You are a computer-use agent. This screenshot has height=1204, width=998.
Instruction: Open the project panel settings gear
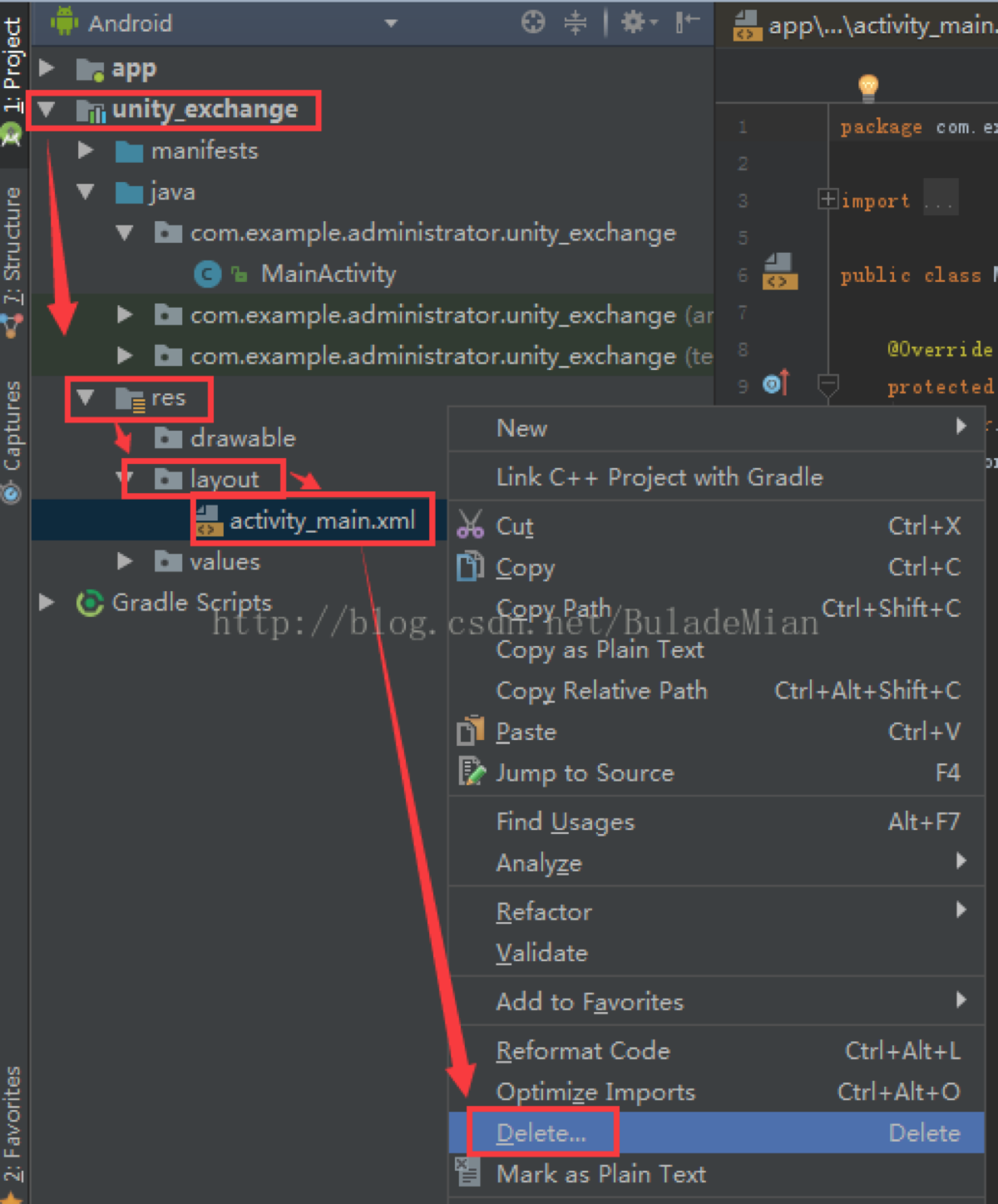[639, 22]
